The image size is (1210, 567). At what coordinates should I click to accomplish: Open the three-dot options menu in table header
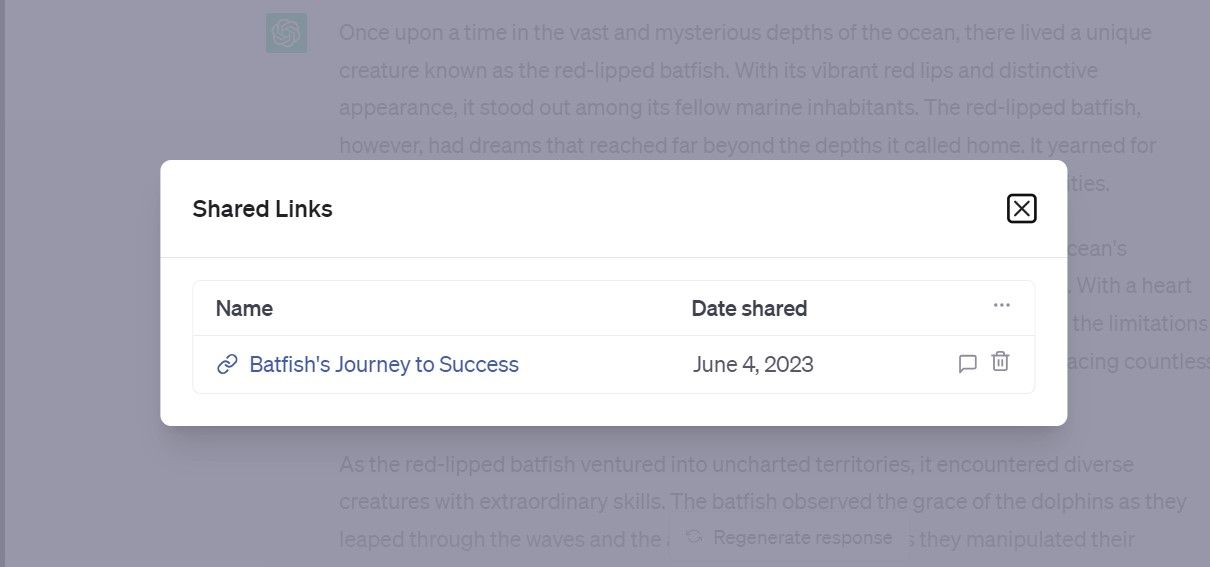[x=1002, y=305]
